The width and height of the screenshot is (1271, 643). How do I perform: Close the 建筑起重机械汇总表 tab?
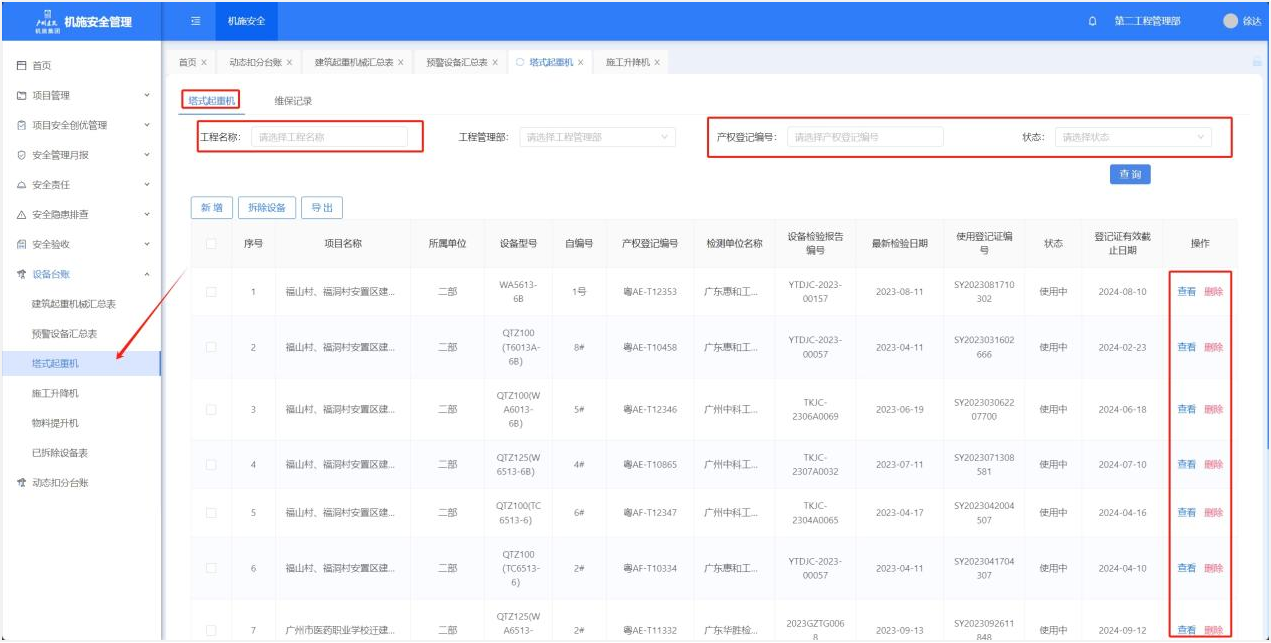pyautogui.click(x=401, y=62)
